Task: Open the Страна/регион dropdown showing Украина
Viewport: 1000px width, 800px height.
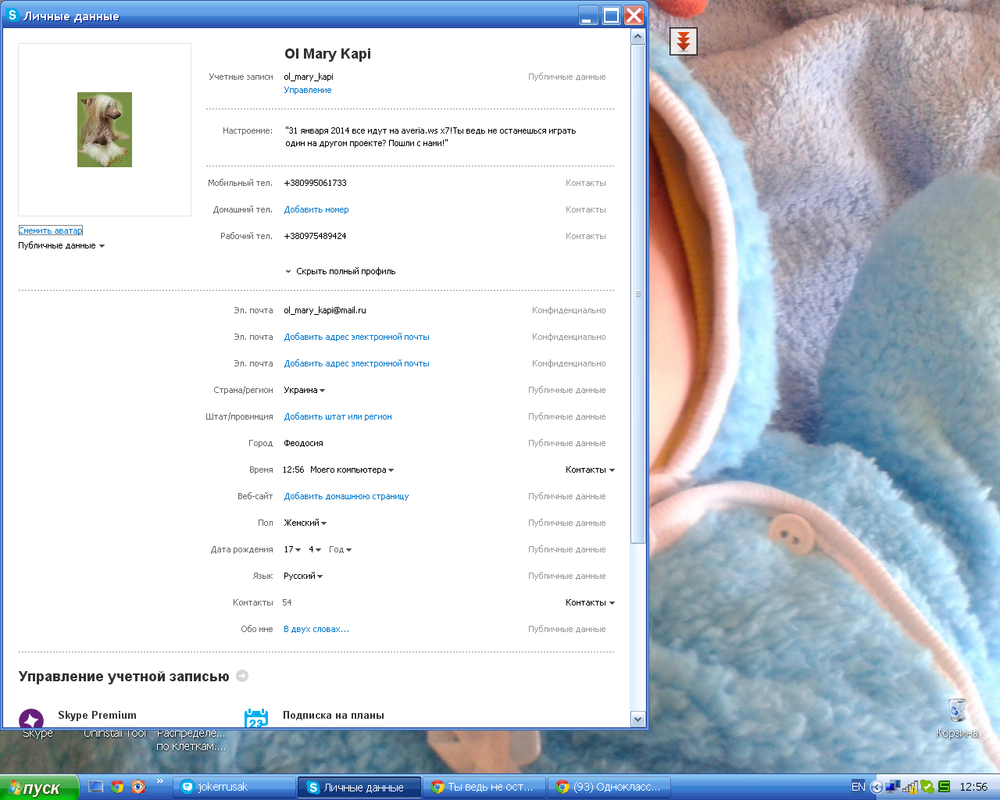Action: [x=304, y=390]
